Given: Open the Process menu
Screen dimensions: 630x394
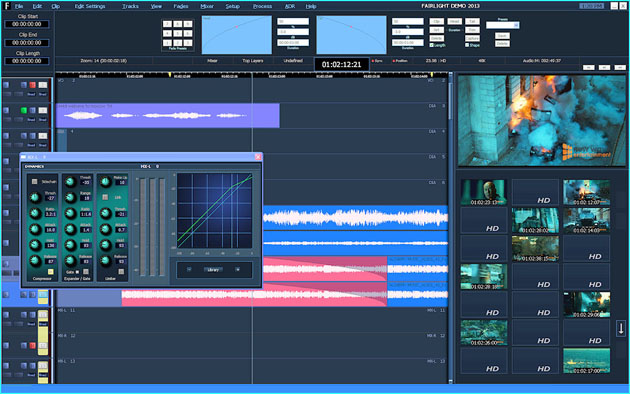Looking at the screenshot, I should click(x=262, y=6).
